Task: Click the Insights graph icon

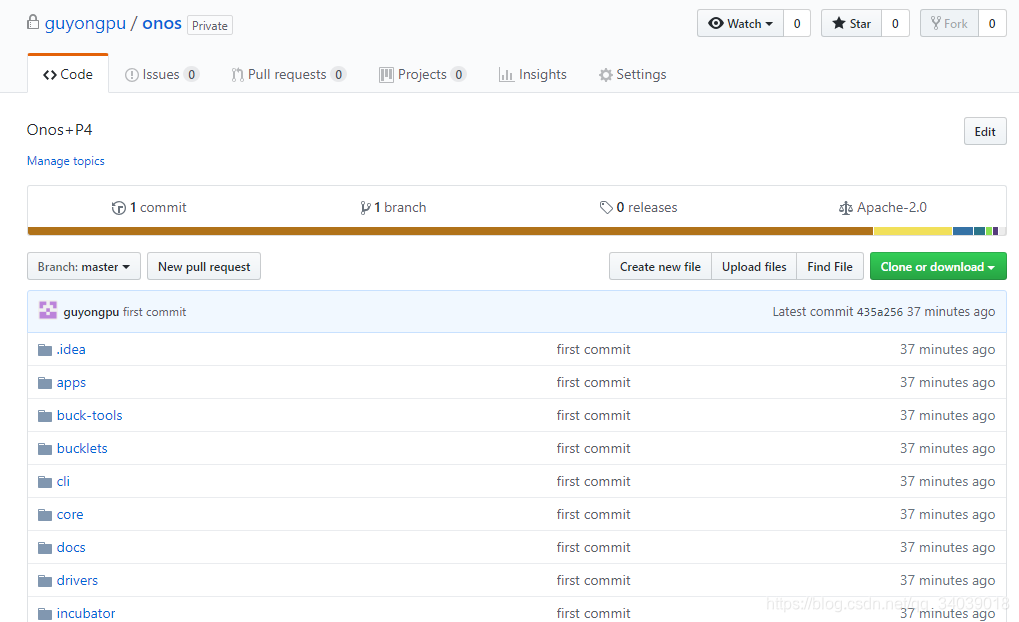Action: [x=506, y=75]
